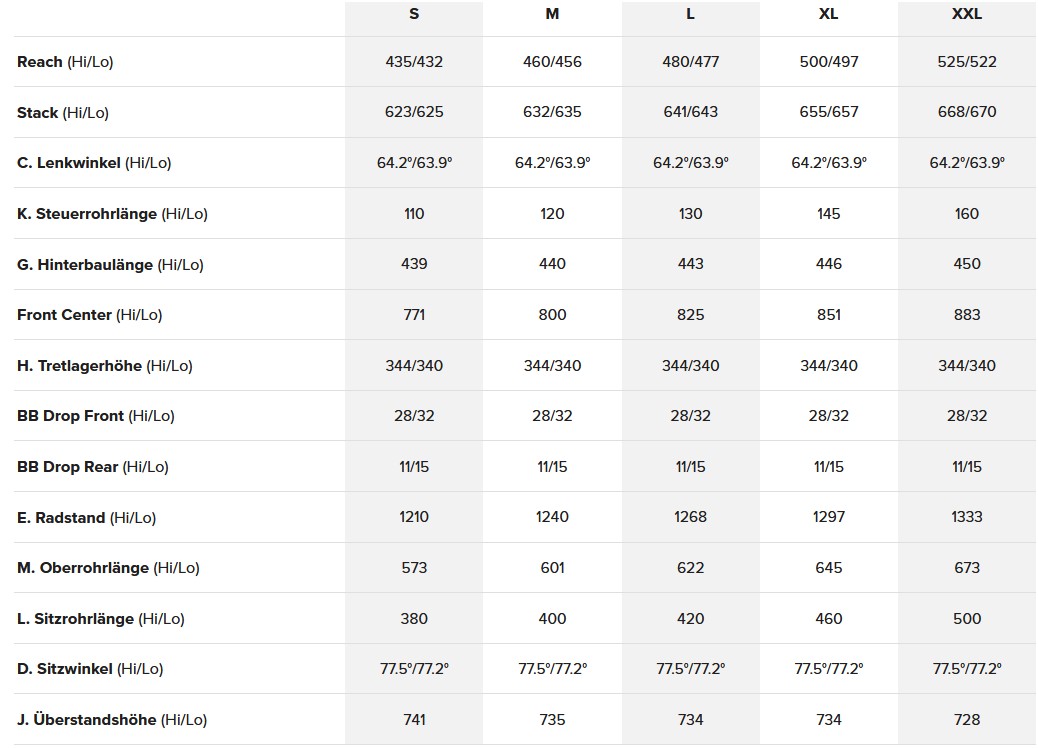The image size is (1038, 748).
Task: Click the L size column header
Action: (690, 15)
